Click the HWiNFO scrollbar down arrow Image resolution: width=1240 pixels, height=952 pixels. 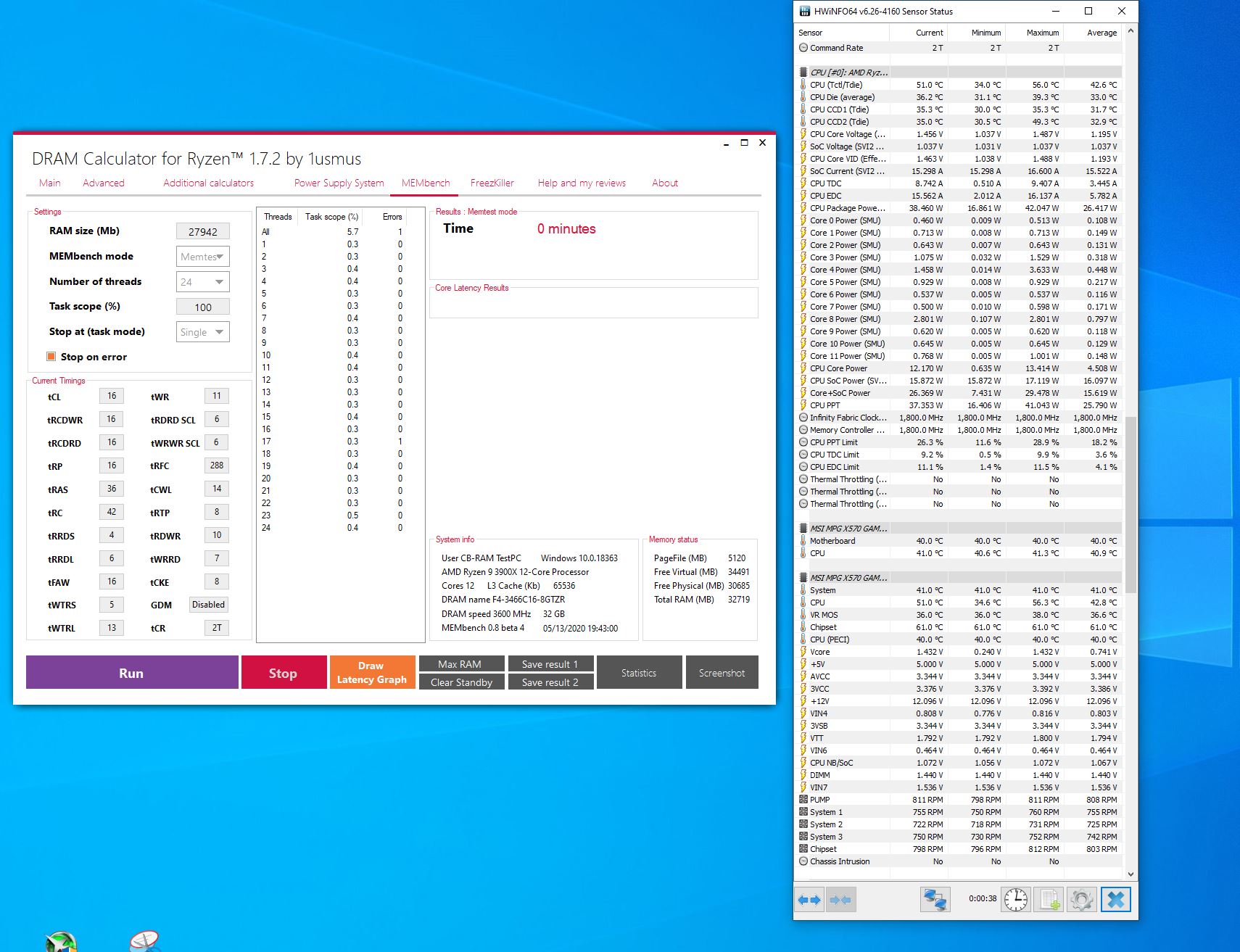click(1130, 874)
